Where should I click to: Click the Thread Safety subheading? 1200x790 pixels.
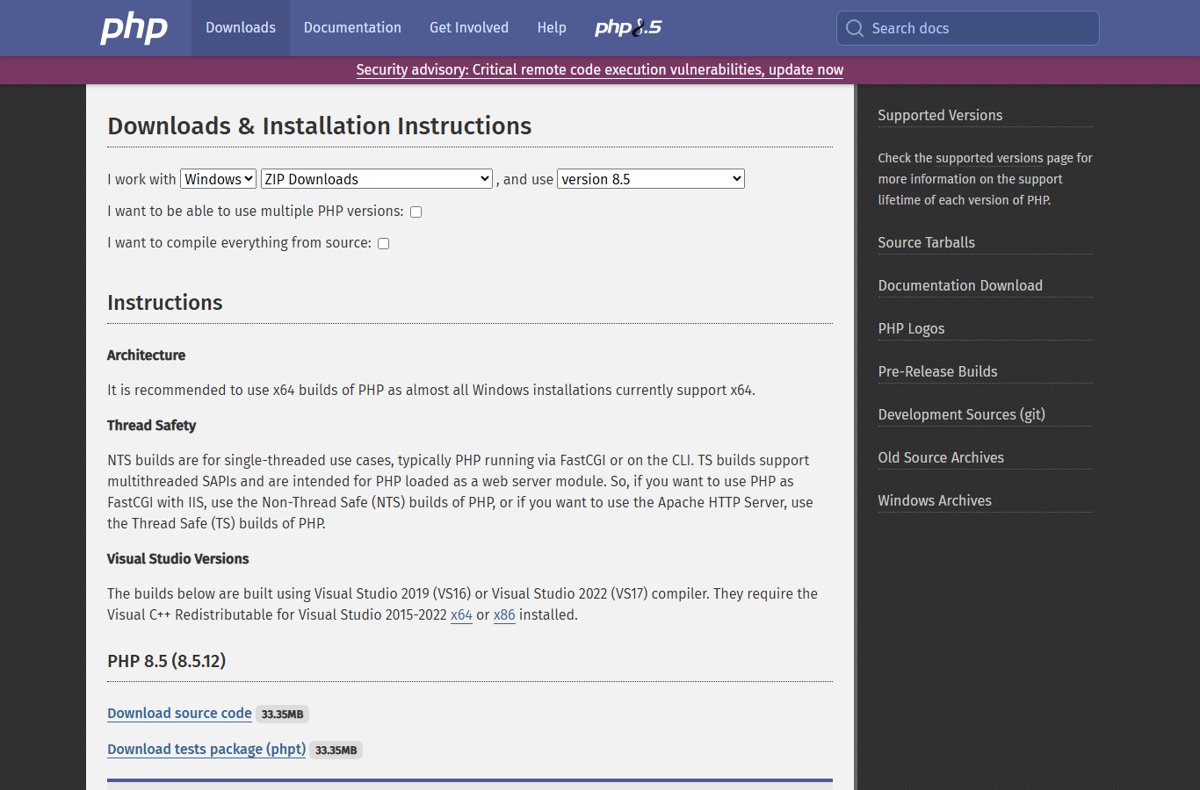(151, 425)
